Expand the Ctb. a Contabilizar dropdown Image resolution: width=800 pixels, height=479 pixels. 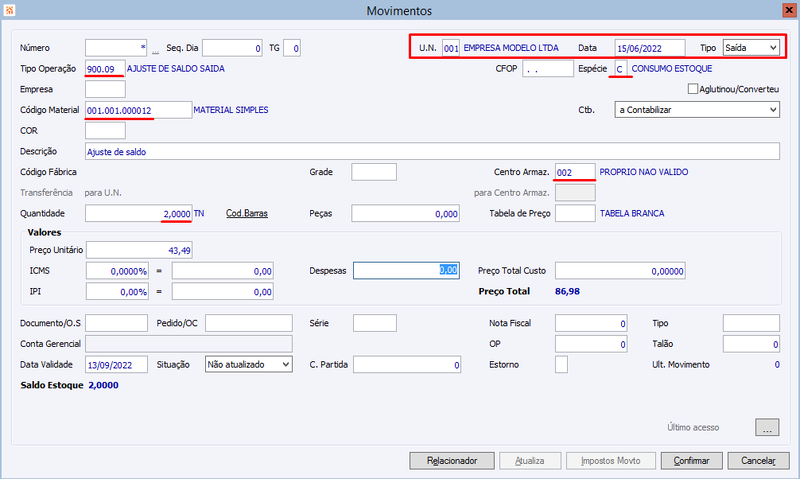(697, 110)
